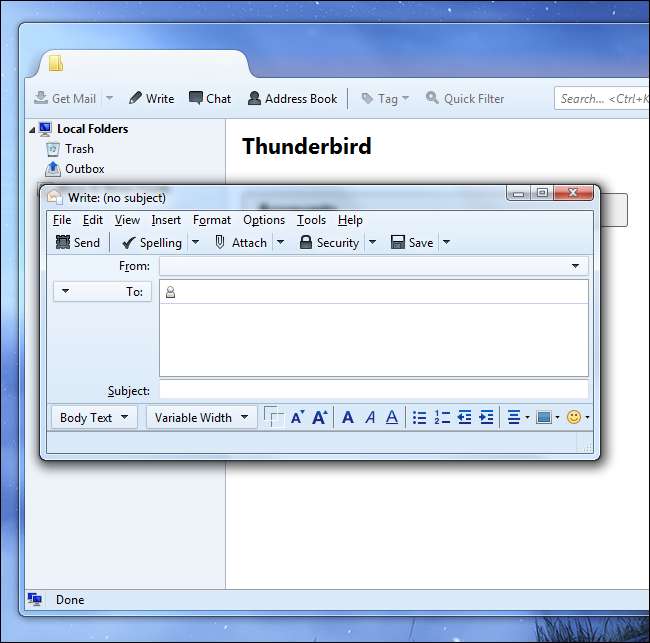The image size is (650, 643).
Task: Open the Address Book
Action: (293, 99)
